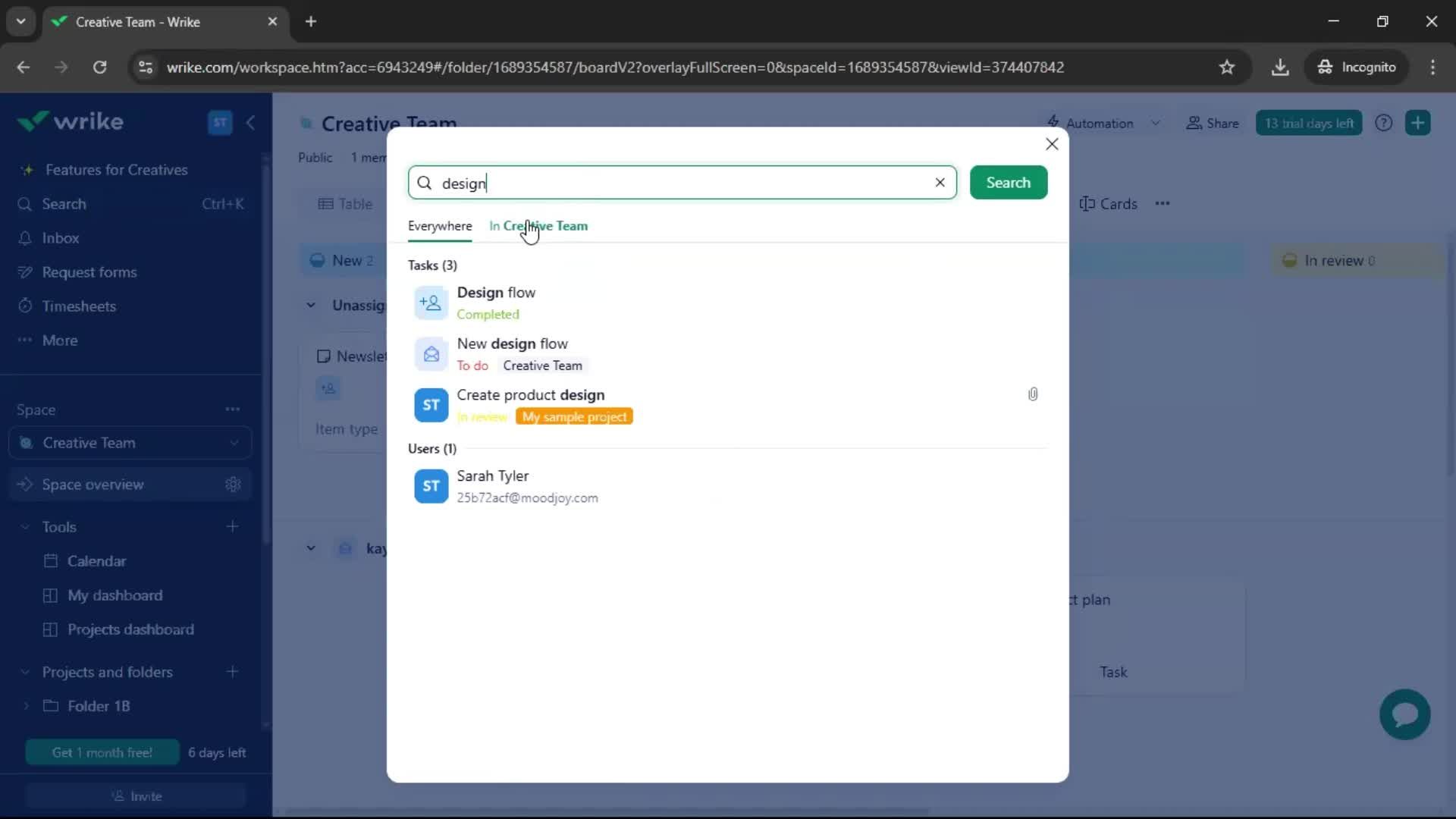Click the Creative Team tag on result
The image size is (1456, 819).
tap(542, 366)
